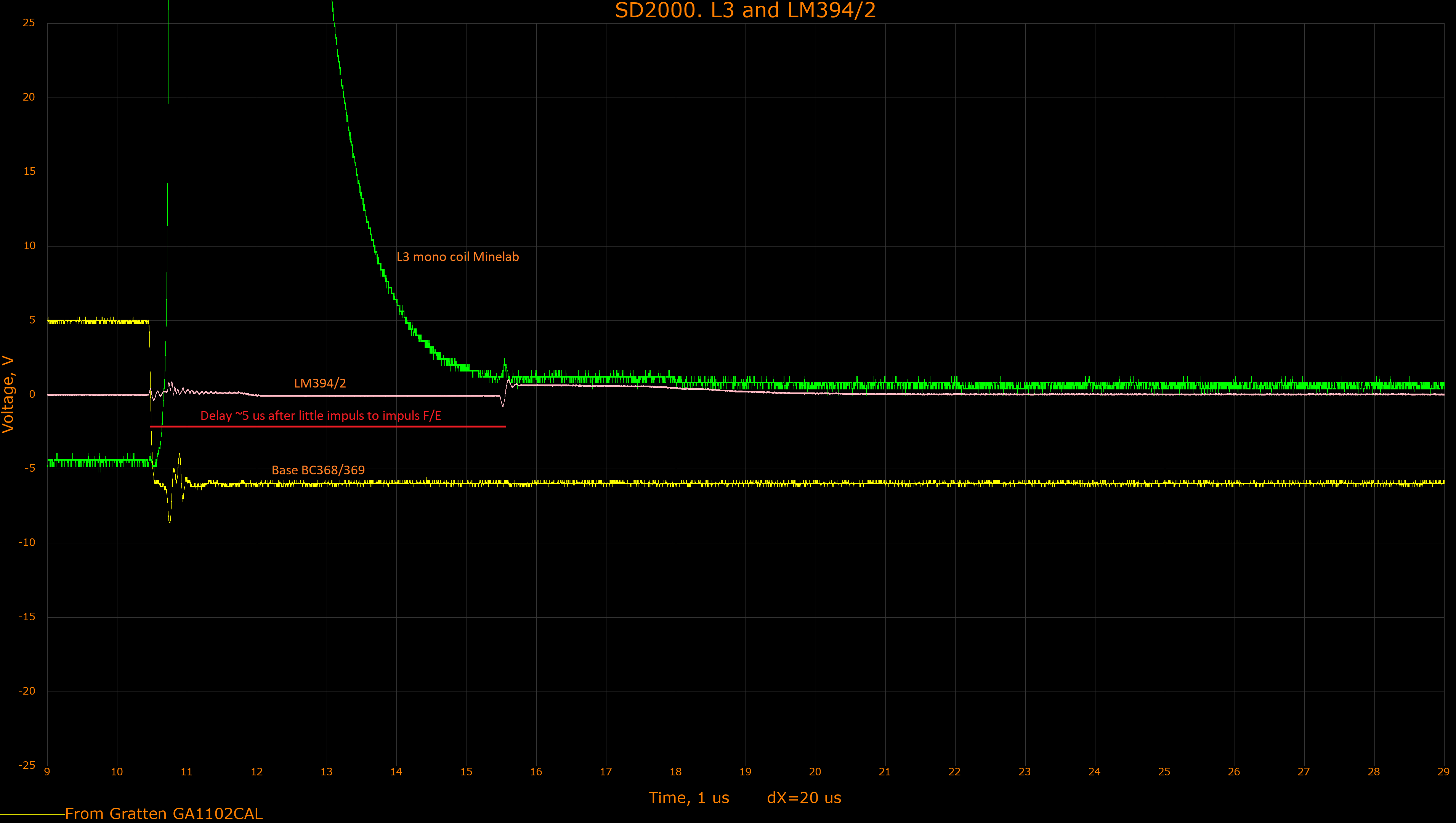Click the 20 tick on the time axis
This screenshot has height=823, width=1456.
[x=815, y=772]
